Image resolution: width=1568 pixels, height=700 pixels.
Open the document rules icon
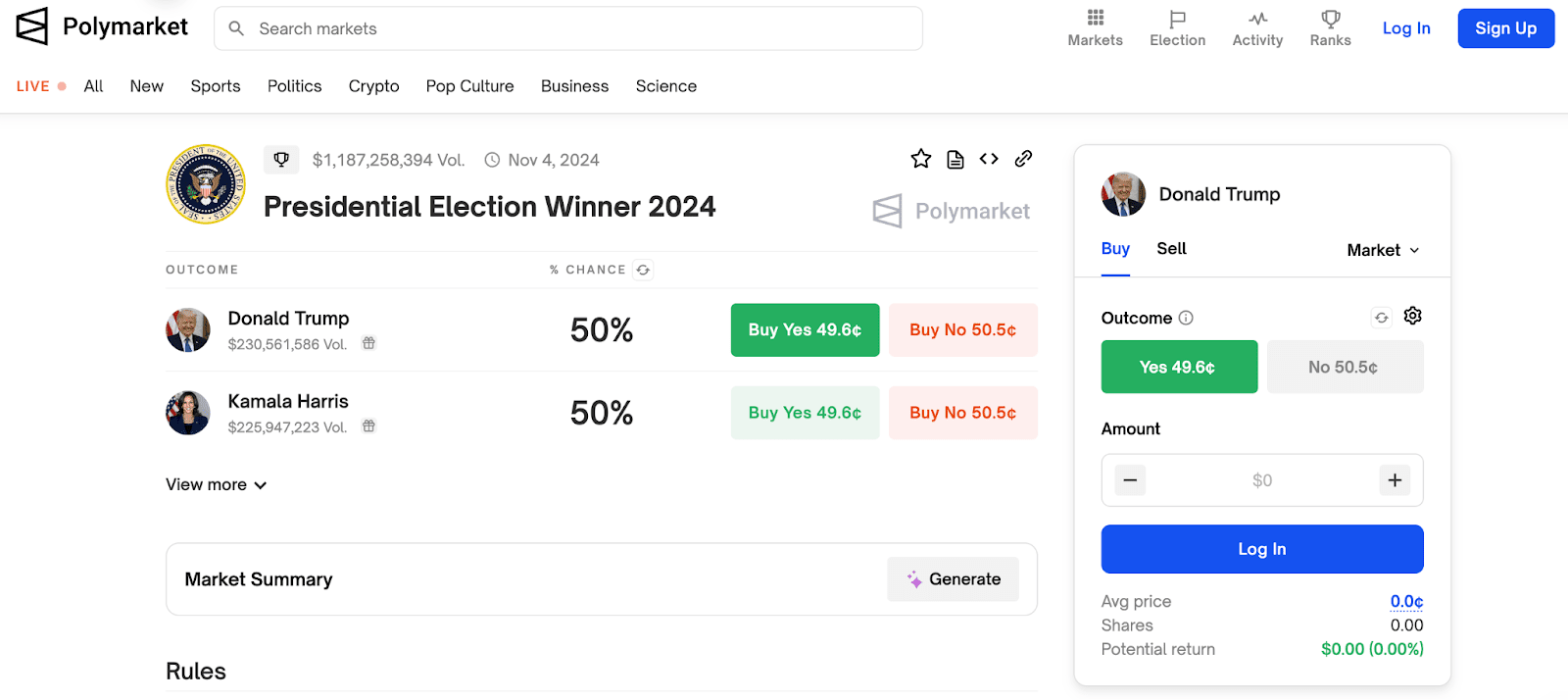pyautogui.click(x=955, y=159)
